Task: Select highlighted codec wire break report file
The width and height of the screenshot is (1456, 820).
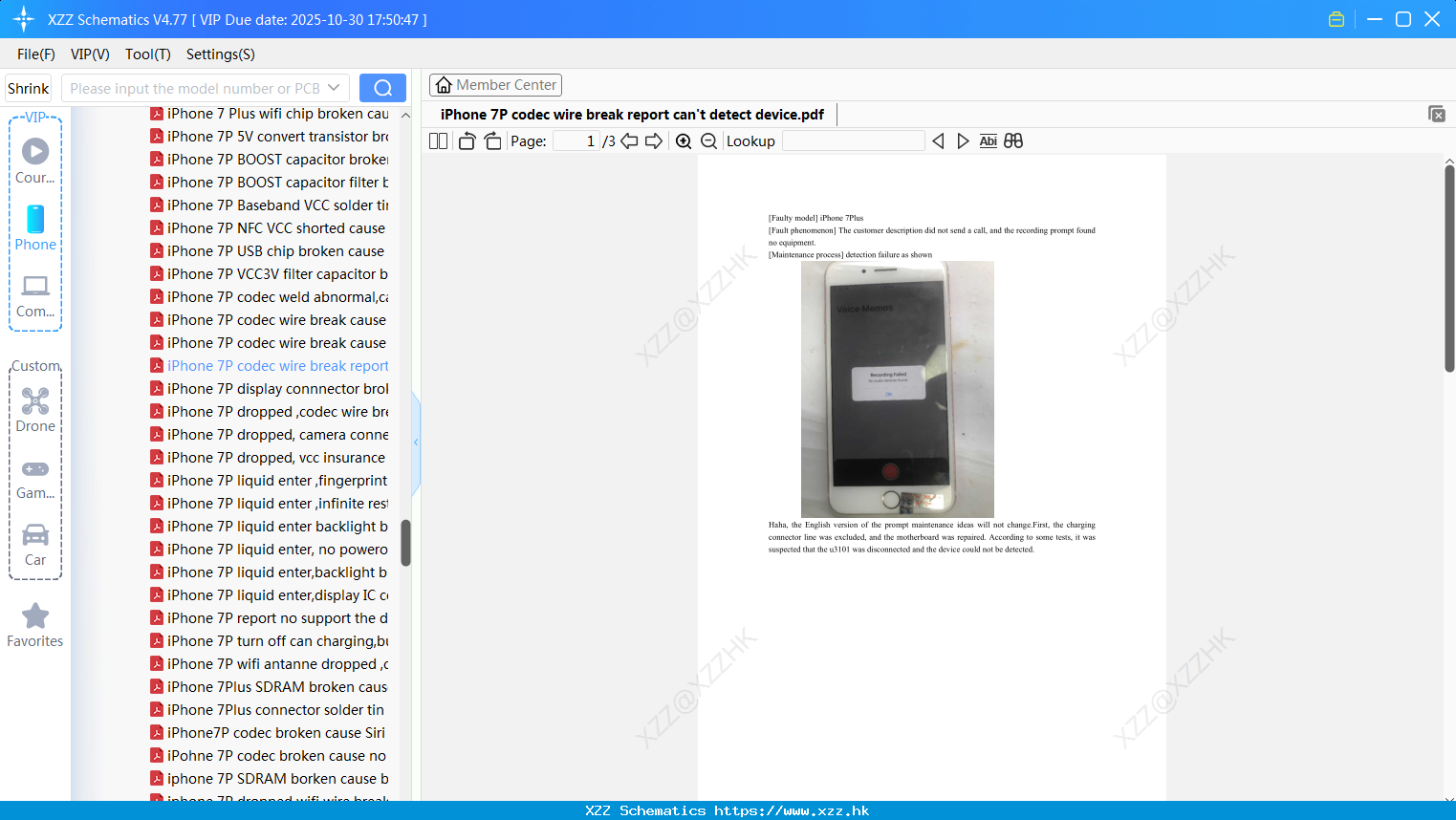Action: [x=270, y=366]
